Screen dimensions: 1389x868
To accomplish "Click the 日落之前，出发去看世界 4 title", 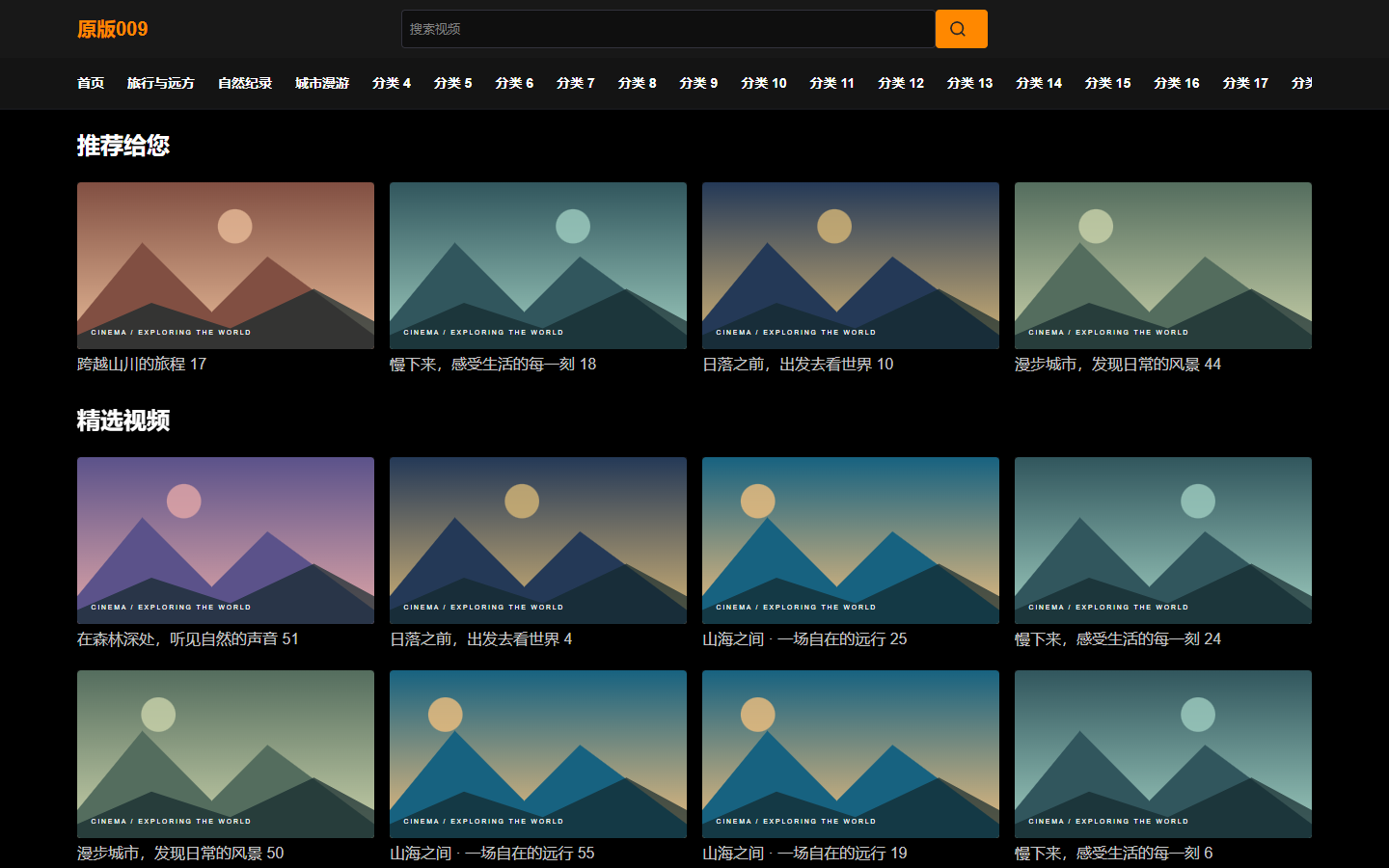I will [480, 638].
